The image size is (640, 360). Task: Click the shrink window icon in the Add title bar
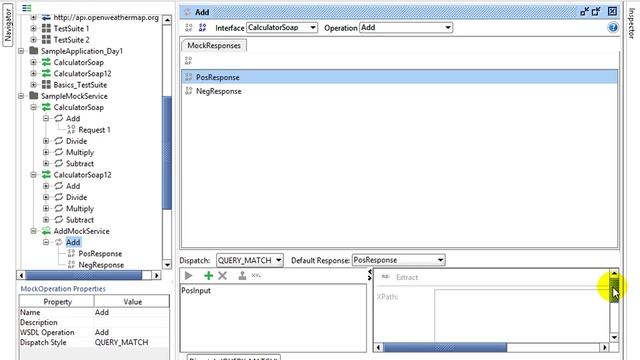coord(584,11)
